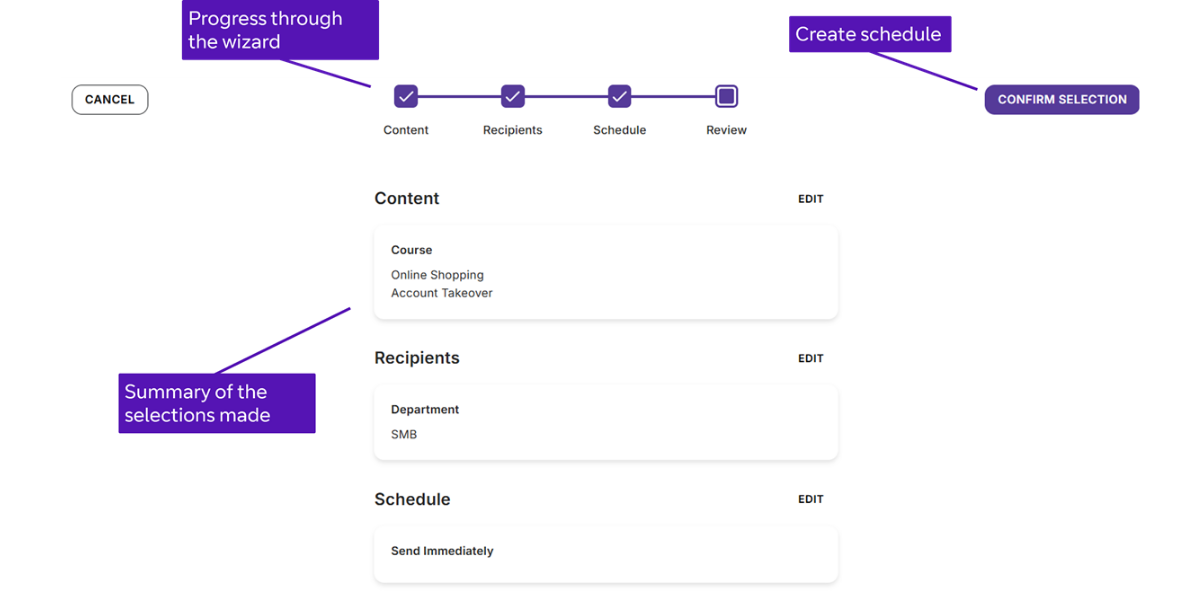Open the current Review wizard step indicator
This screenshot has width=1200, height=600.
point(726,96)
